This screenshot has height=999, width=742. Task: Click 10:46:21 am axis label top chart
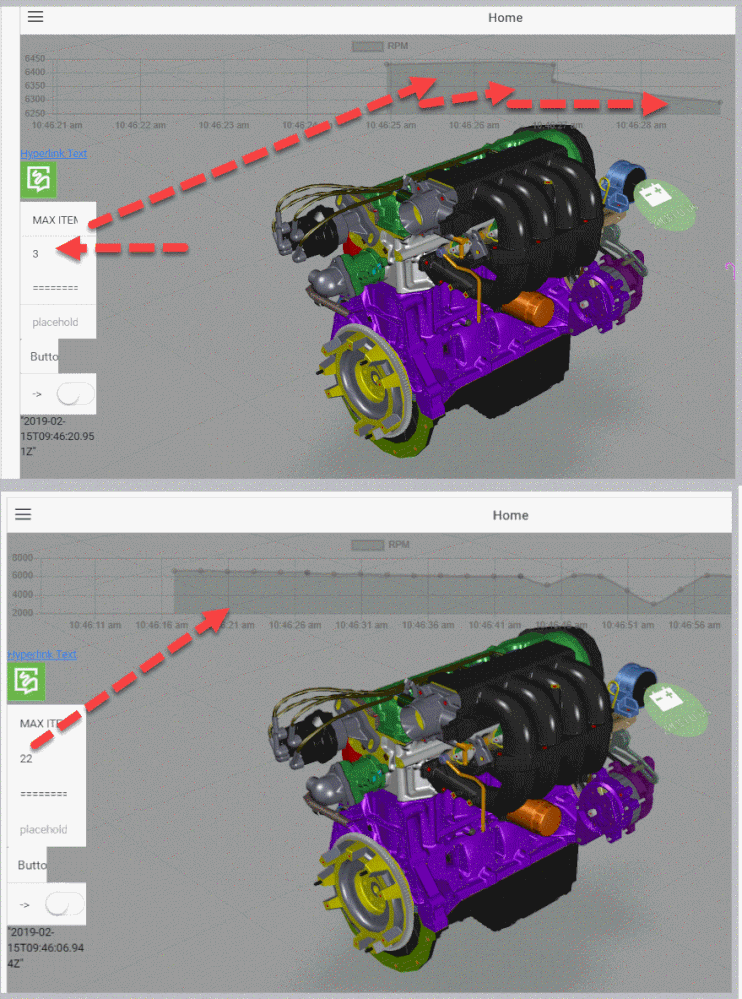click(x=57, y=125)
